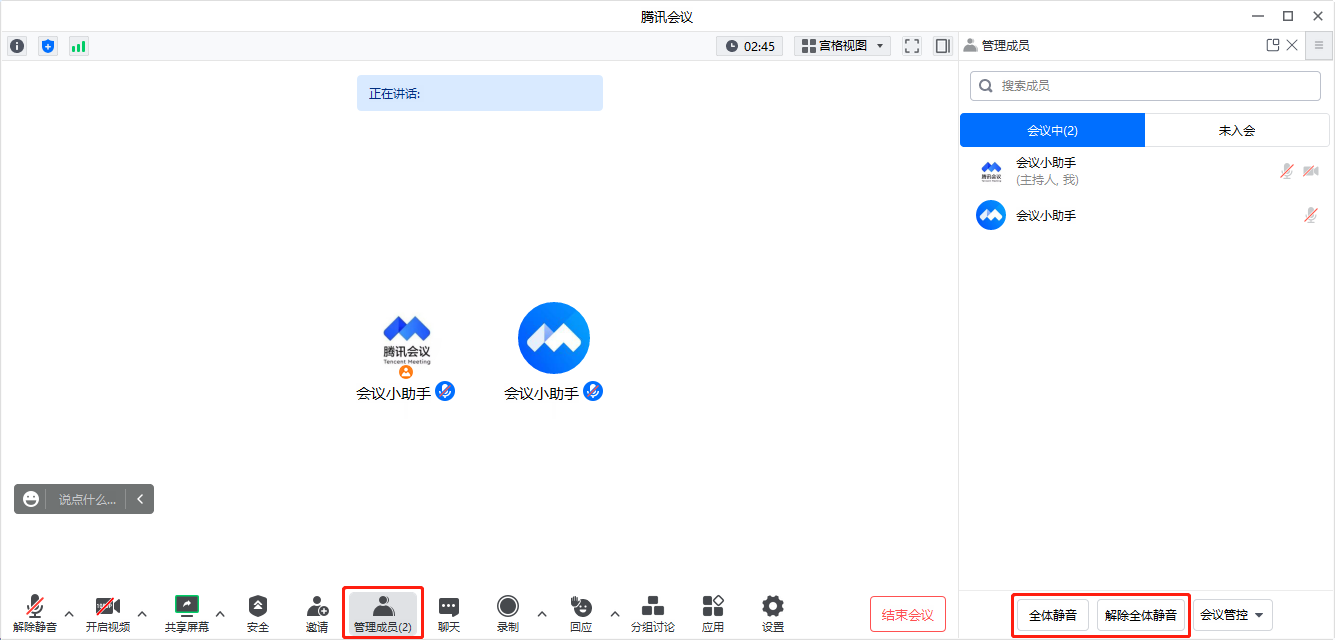Click the 搜索成员 search field

click(x=1145, y=86)
